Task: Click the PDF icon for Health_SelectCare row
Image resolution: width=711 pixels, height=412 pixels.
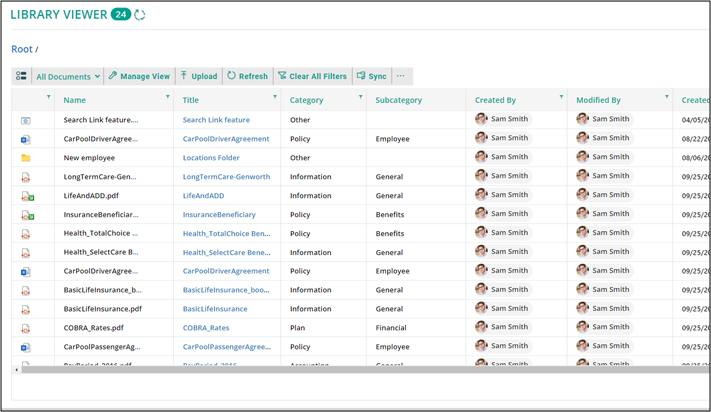Action: 26,253
